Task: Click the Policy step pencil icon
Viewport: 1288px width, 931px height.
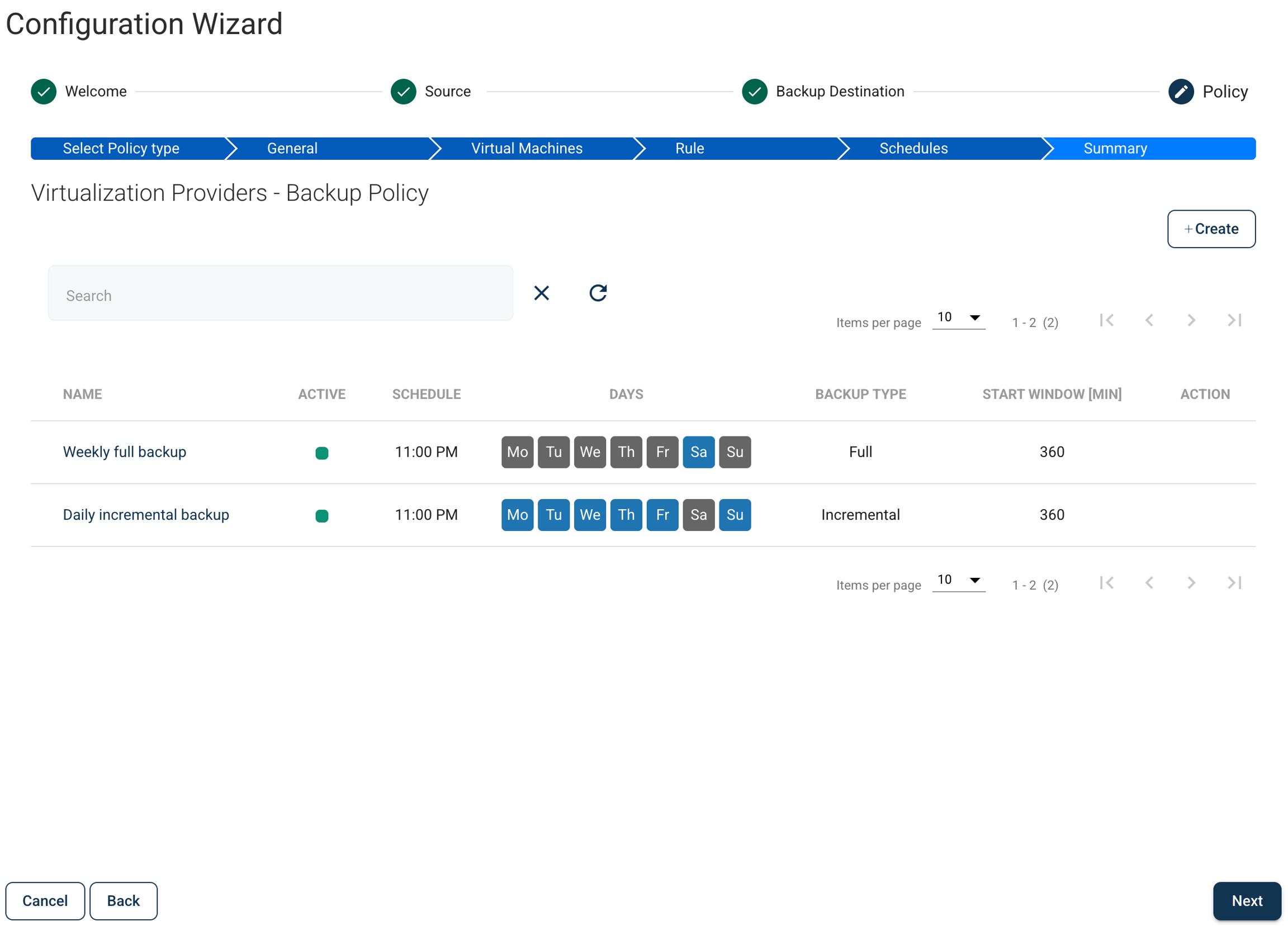Action: pyautogui.click(x=1181, y=92)
